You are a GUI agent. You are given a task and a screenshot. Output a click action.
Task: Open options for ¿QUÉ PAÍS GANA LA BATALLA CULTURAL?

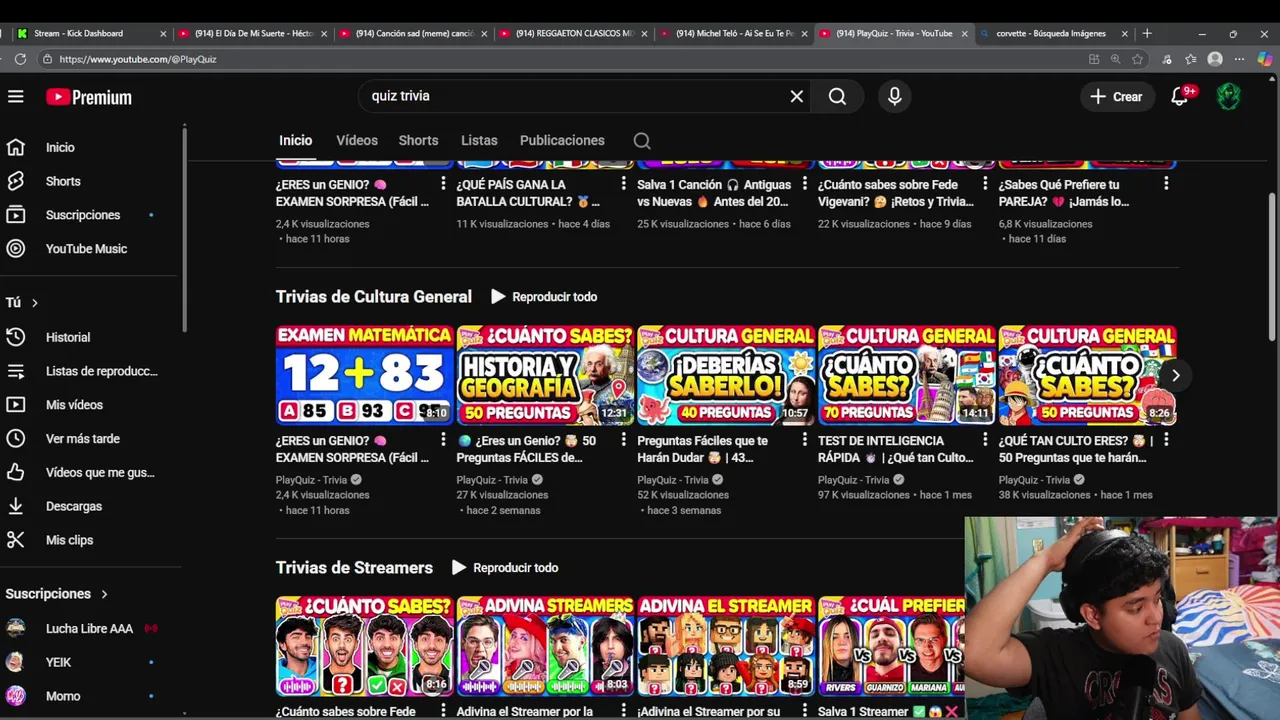click(x=624, y=184)
